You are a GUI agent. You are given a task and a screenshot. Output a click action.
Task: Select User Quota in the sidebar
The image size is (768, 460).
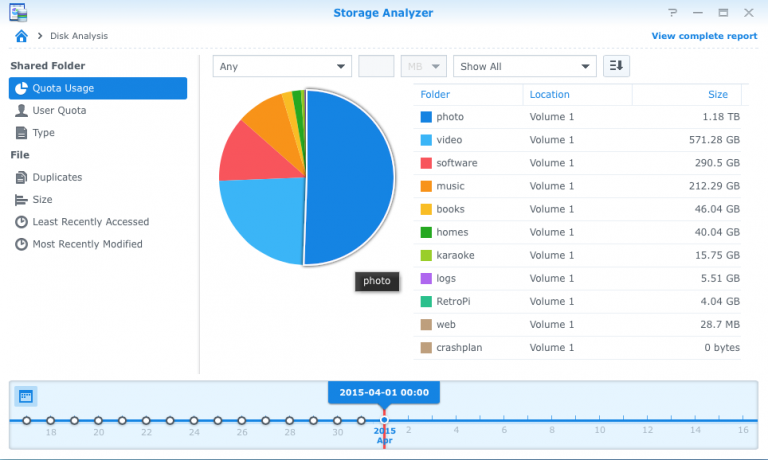click(x=59, y=110)
